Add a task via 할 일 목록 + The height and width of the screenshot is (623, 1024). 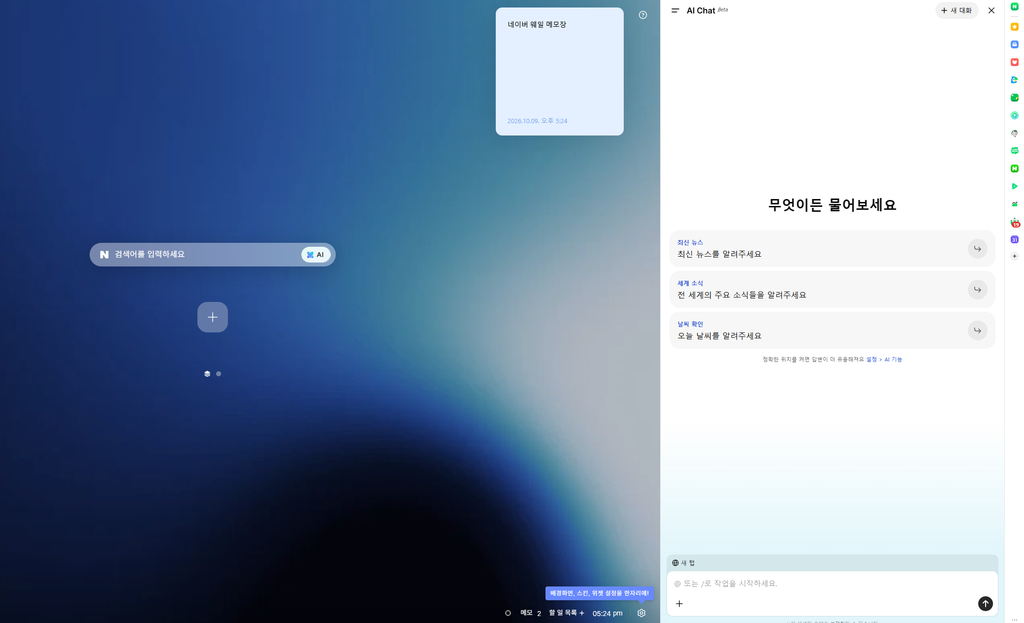[566, 613]
